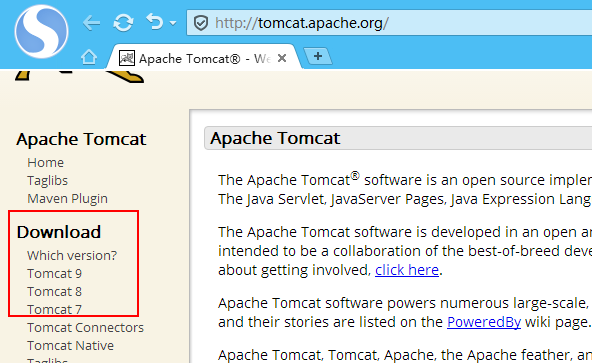Click the Sogou browser logo icon

[42, 31]
